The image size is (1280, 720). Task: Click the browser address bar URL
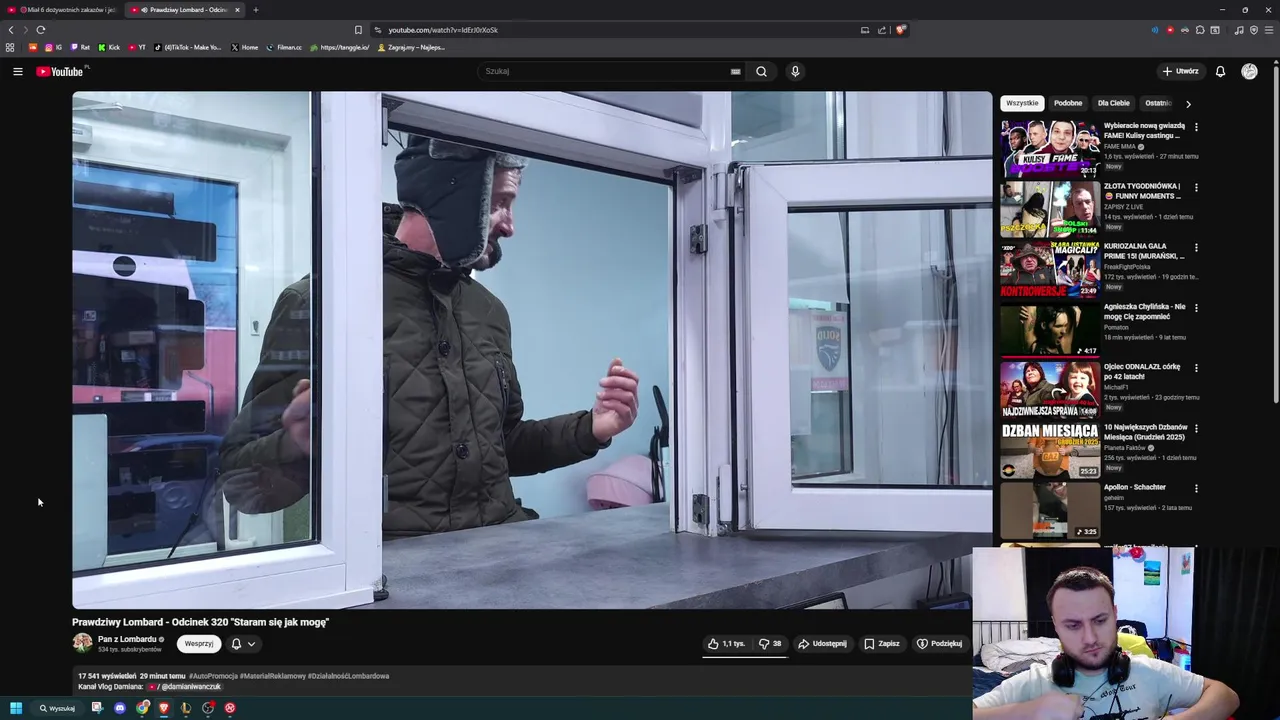tap(443, 30)
